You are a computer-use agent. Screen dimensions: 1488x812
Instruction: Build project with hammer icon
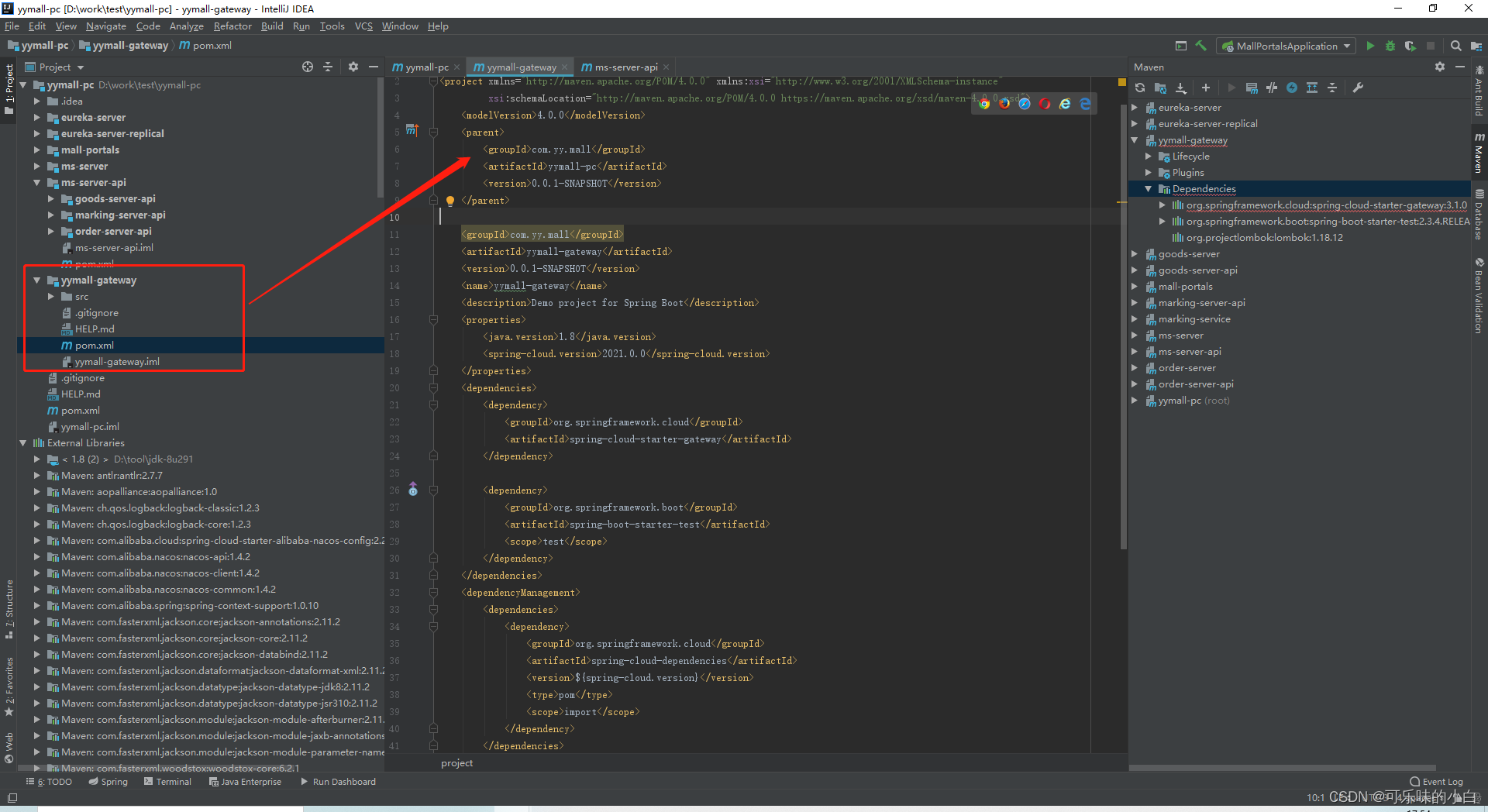click(x=1201, y=46)
